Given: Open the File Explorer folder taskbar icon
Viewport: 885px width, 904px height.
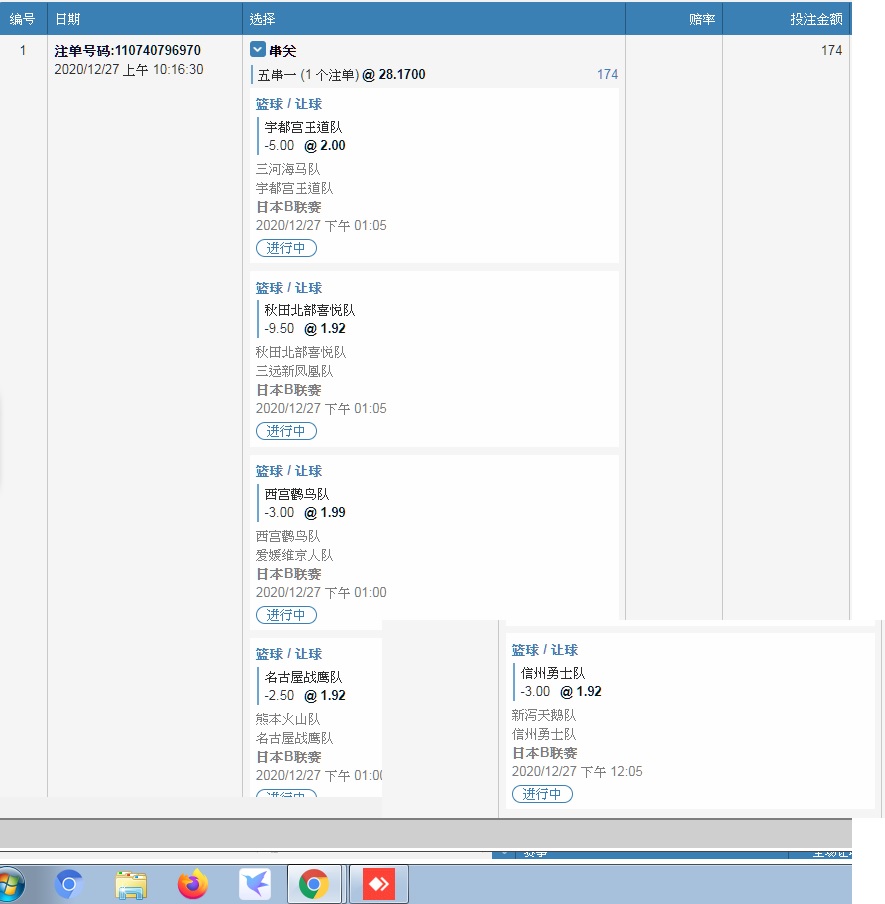Looking at the screenshot, I should (131, 884).
